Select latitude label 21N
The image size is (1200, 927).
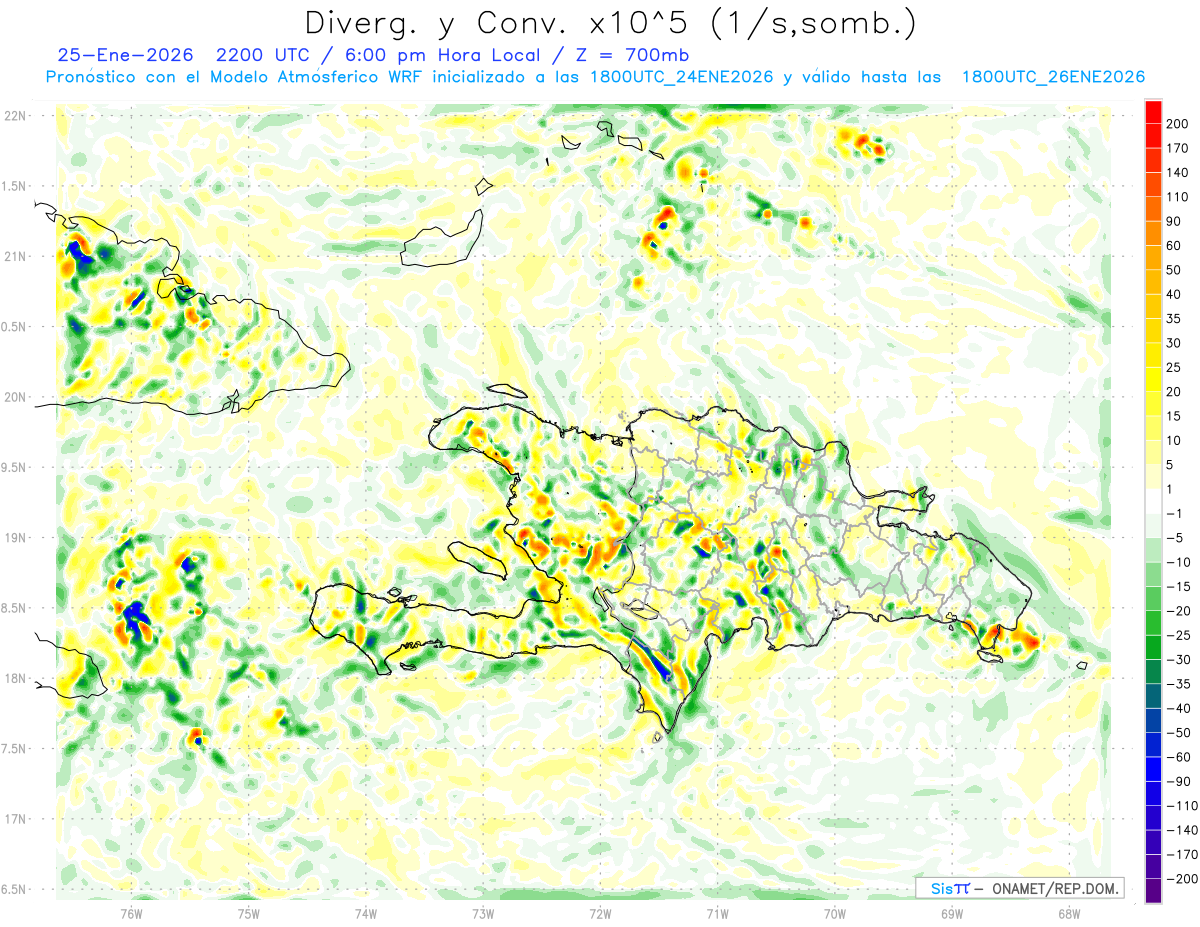click(15, 256)
